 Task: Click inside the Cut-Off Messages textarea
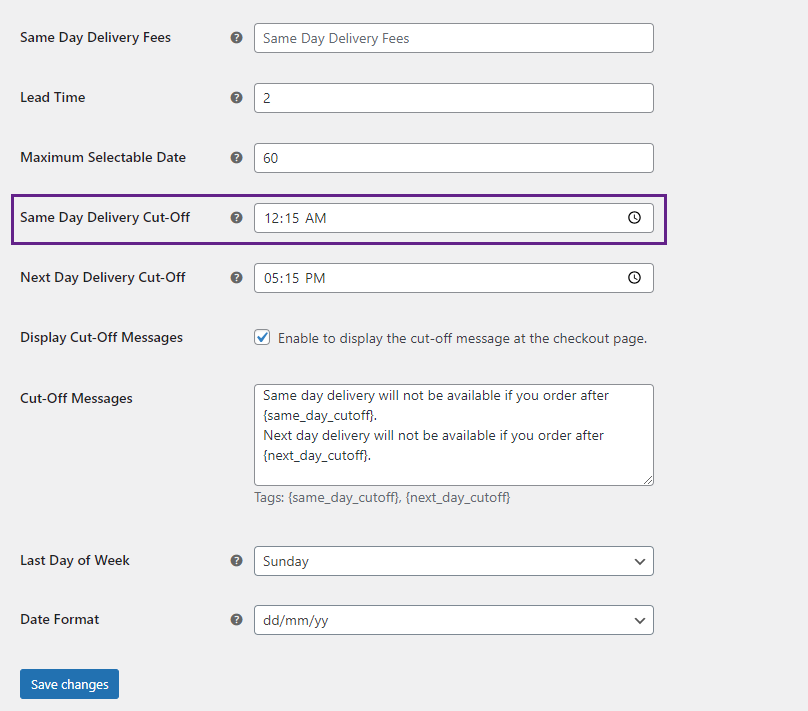[x=453, y=435]
